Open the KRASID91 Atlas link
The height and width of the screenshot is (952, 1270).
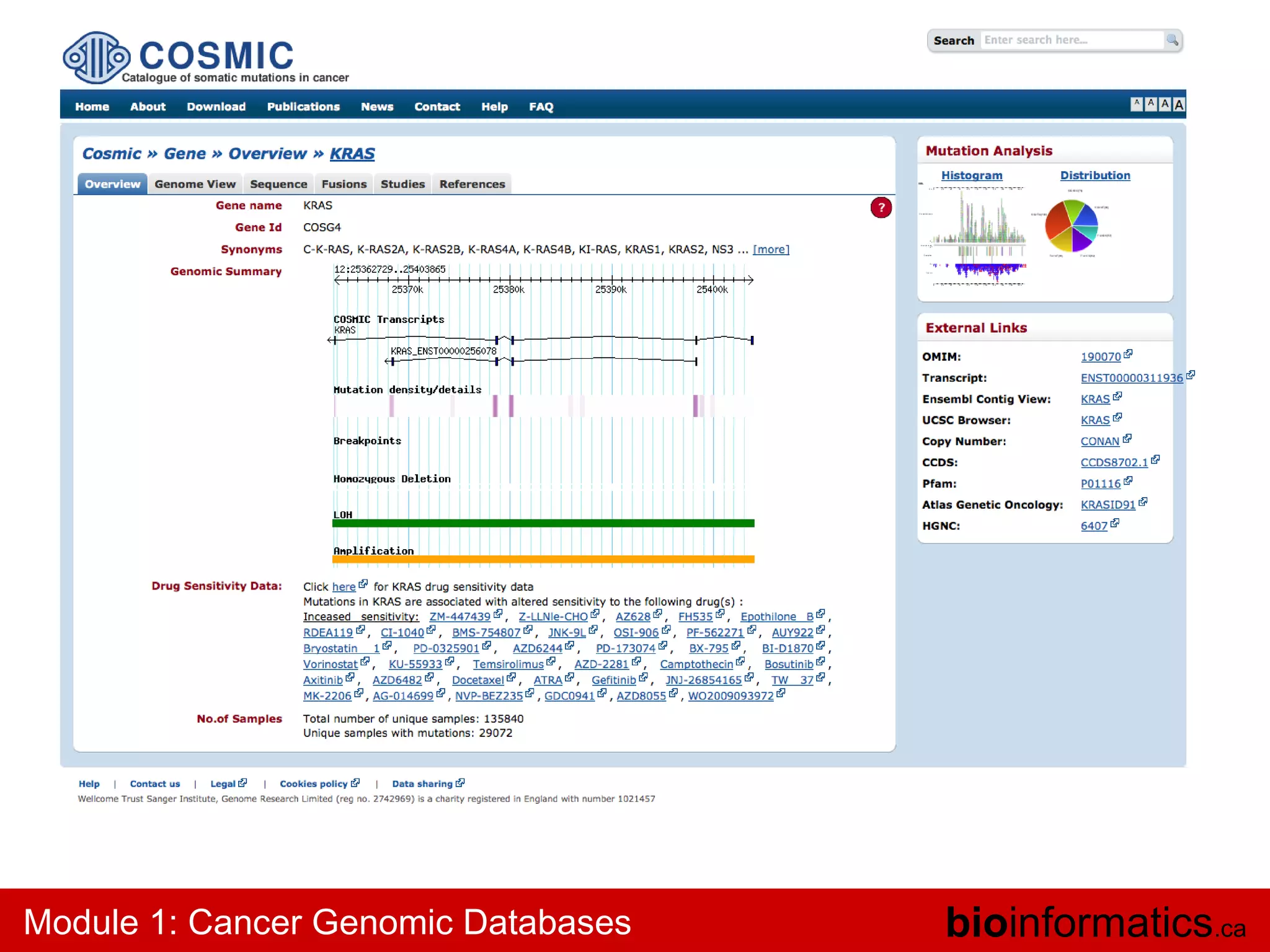click(1108, 505)
